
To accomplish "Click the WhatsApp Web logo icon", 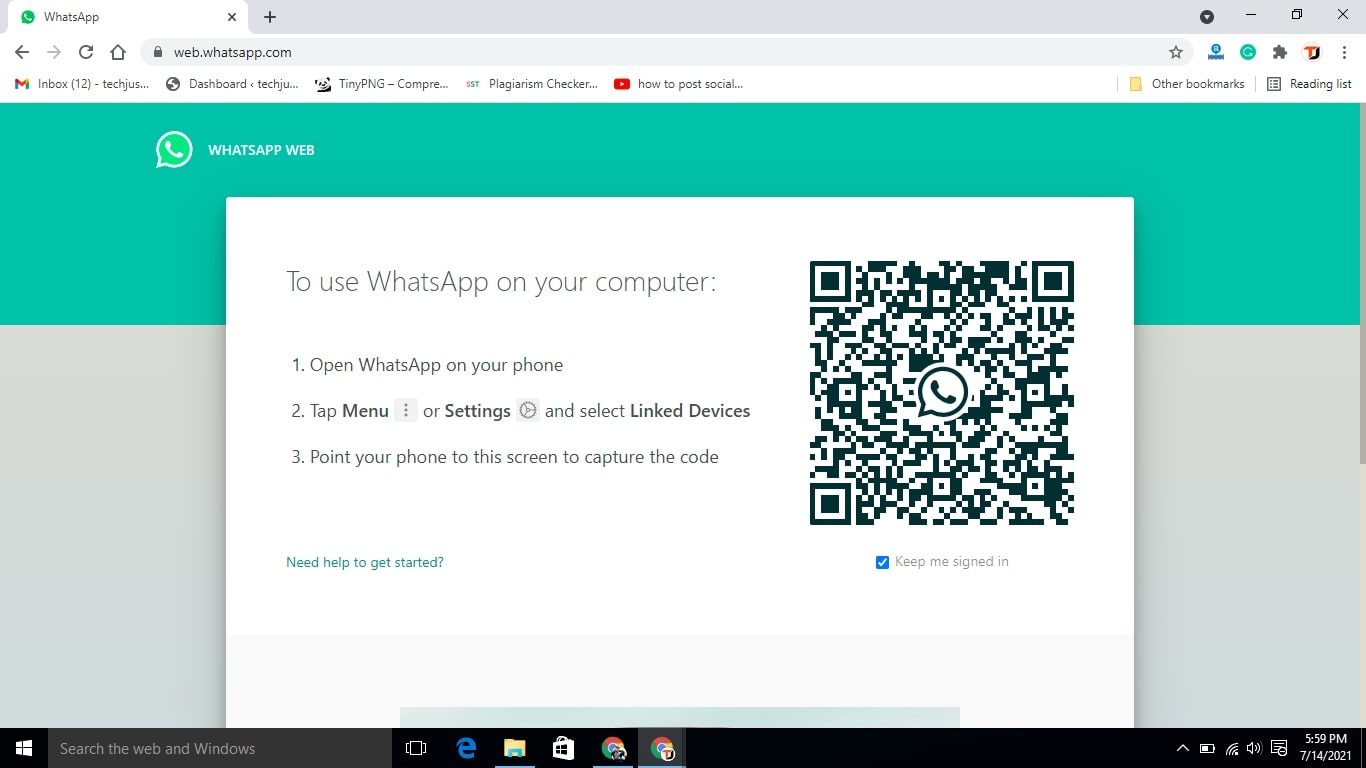I will click(174, 149).
